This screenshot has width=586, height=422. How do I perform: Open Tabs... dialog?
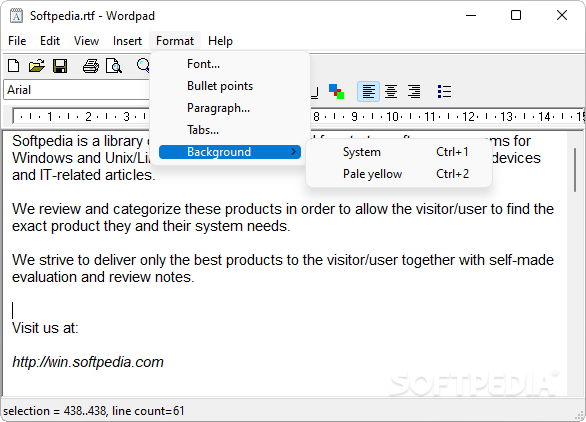pyautogui.click(x=230, y=130)
